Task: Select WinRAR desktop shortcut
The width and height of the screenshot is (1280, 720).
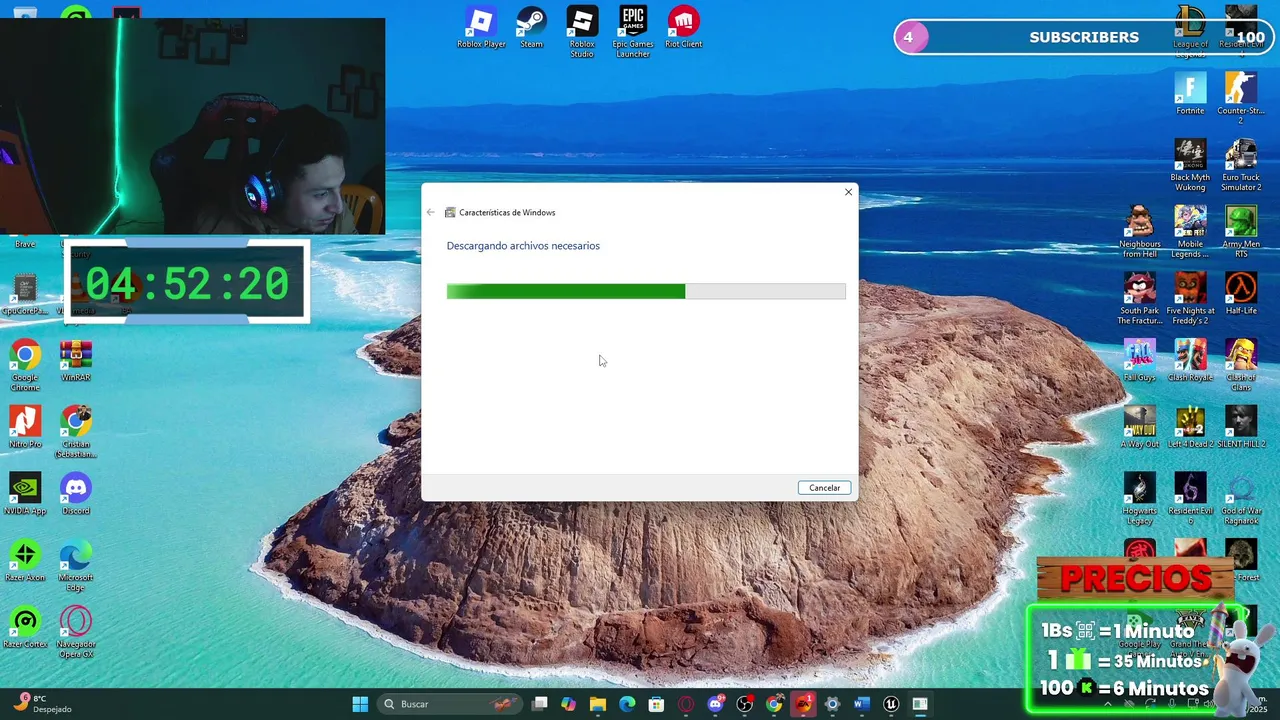Action: (76, 361)
